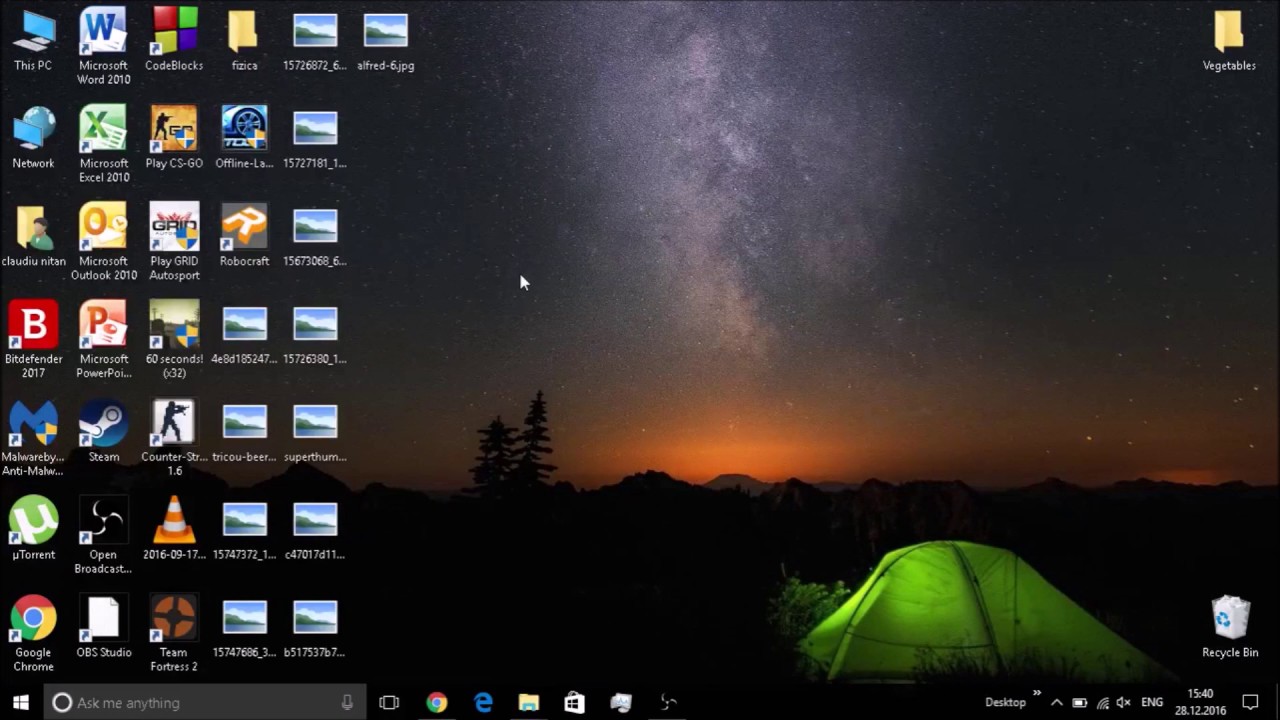Select the Open Broadcaster shortcut
Viewport: 1280px width, 720px height.
[104, 536]
